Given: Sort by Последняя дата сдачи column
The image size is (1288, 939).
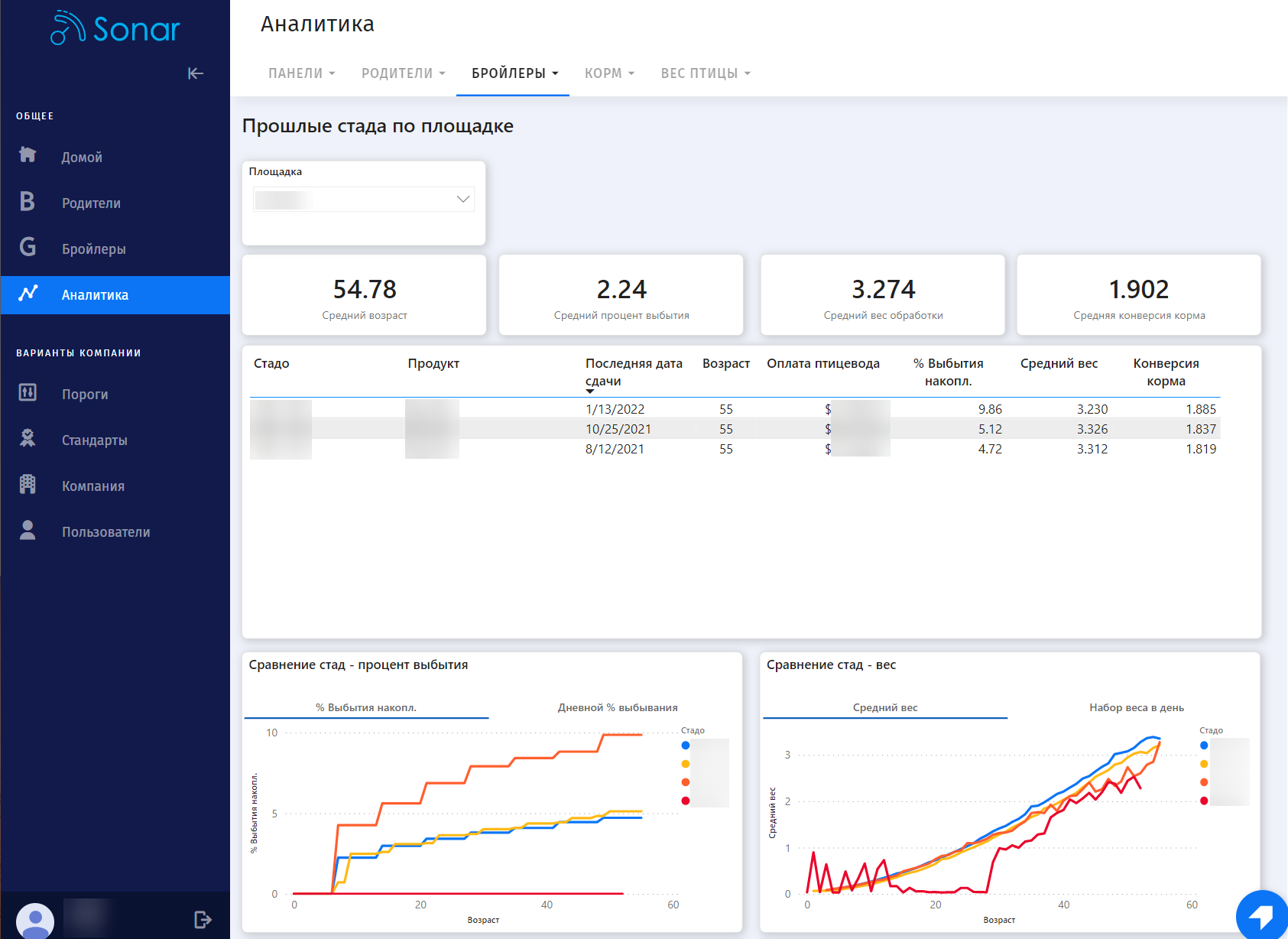Looking at the screenshot, I should tap(634, 372).
